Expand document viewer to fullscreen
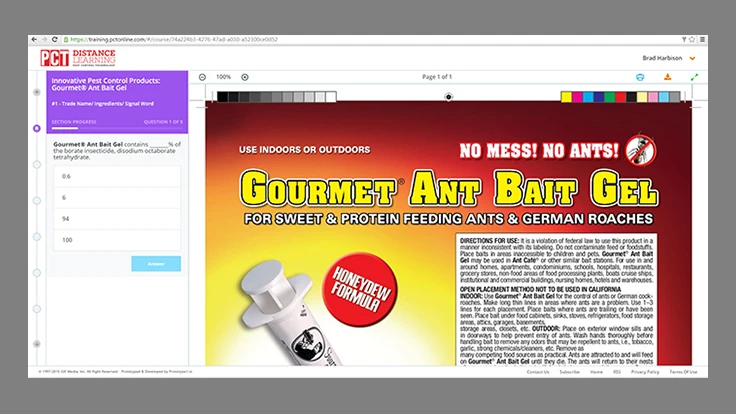This screenshot has height=414, width=736. 694,77
